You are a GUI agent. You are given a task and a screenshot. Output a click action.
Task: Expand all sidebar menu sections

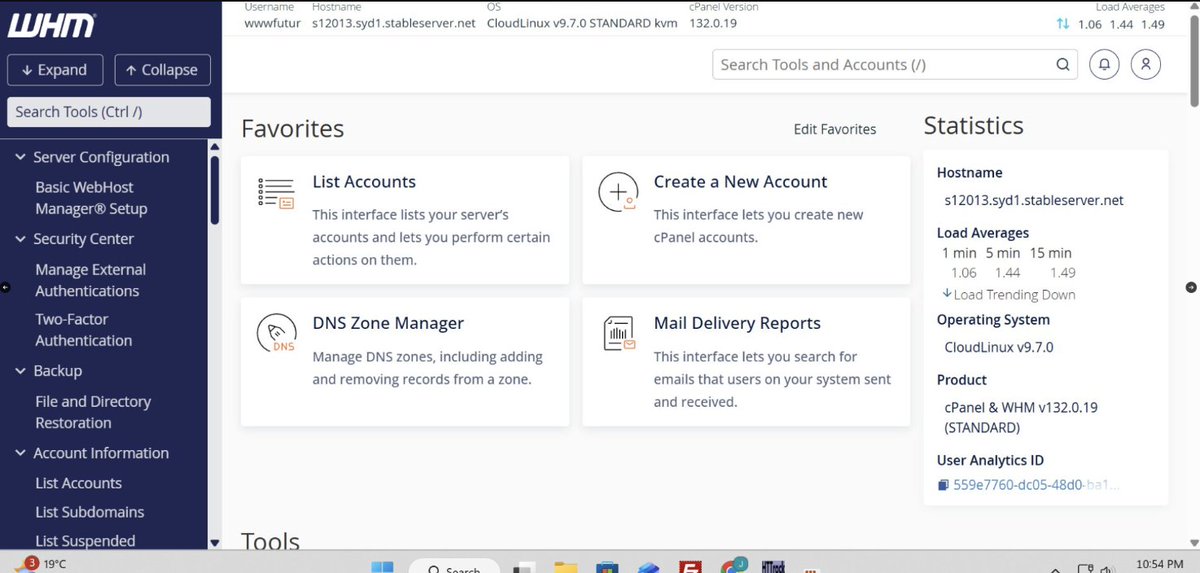click(x=55, y=70)
